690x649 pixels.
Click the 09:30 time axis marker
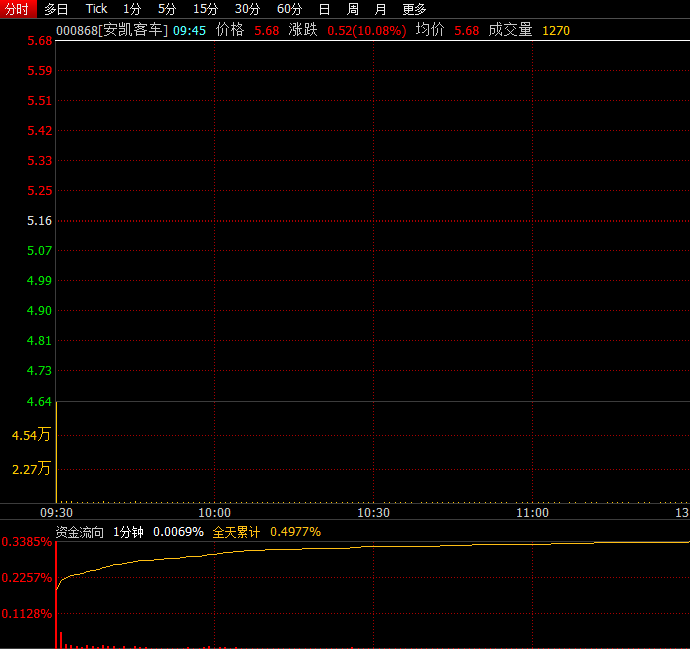tap(56, 513)
